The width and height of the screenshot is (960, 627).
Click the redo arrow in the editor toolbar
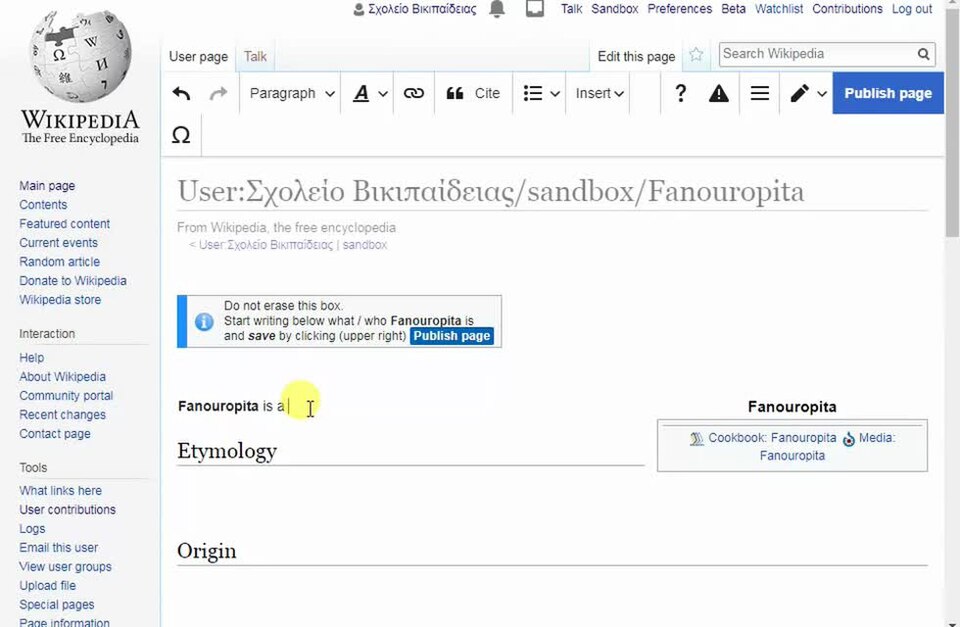click(218, 94)
